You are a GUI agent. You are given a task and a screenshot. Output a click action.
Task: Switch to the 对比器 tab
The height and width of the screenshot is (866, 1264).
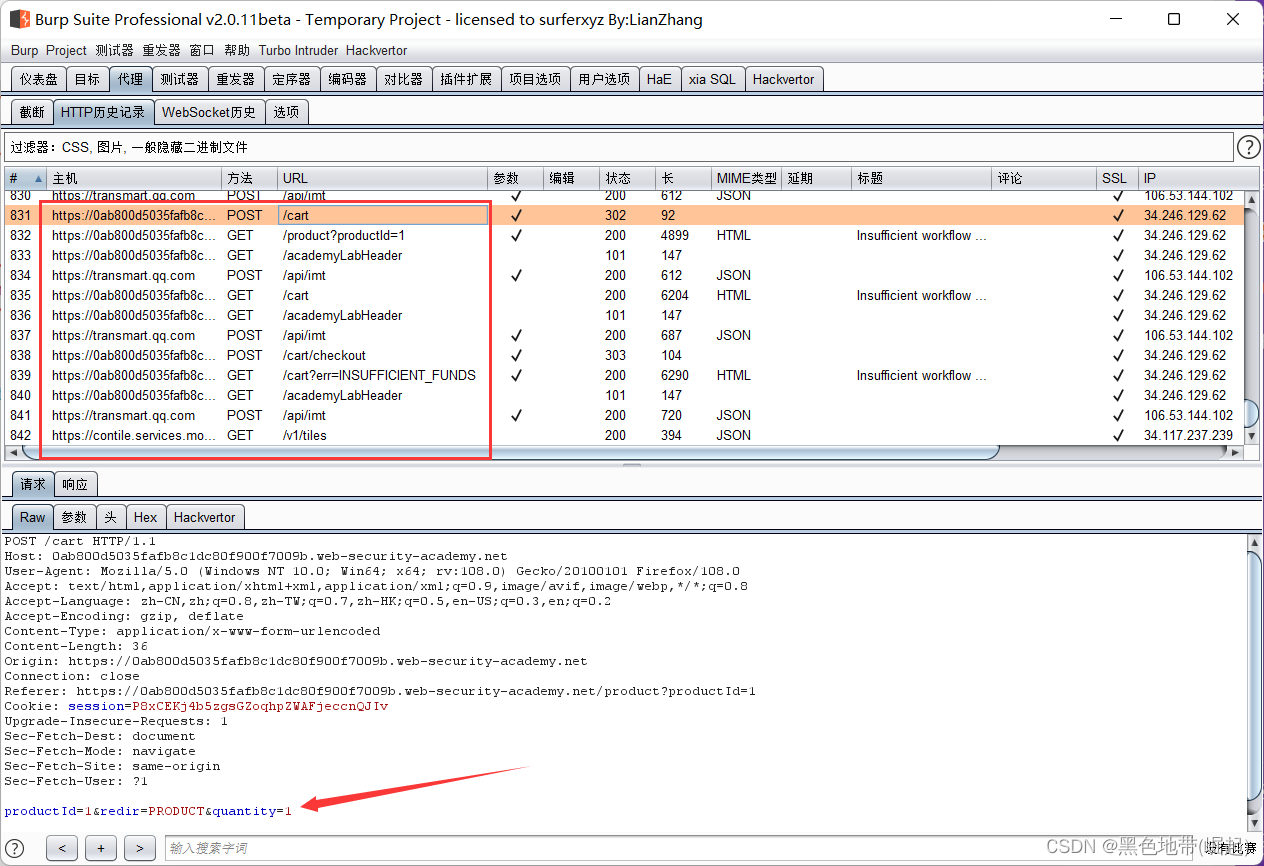(x=404, y=79)
